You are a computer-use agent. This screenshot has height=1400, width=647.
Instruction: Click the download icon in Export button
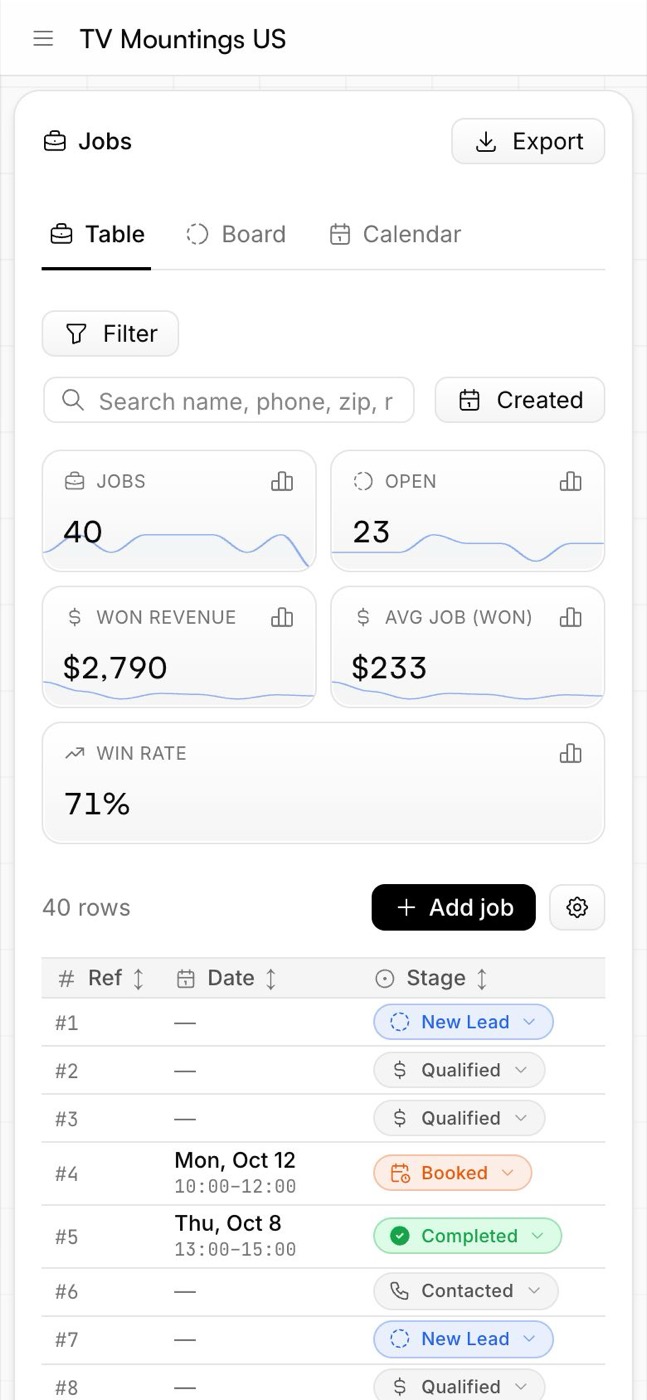(x=486, y=142)
